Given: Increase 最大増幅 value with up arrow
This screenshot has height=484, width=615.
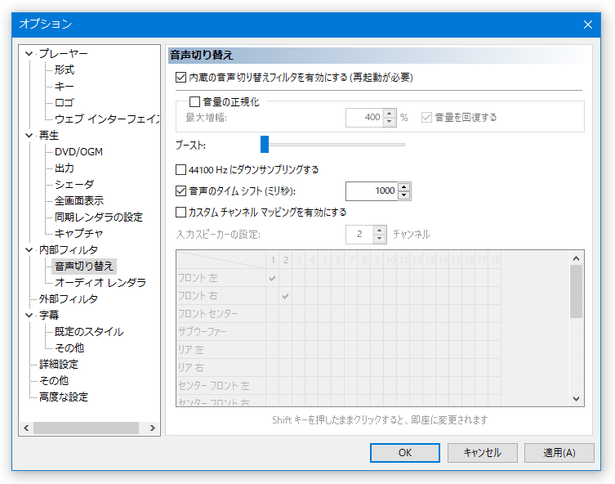Looking at the screenshot, I should click(389, 113).
